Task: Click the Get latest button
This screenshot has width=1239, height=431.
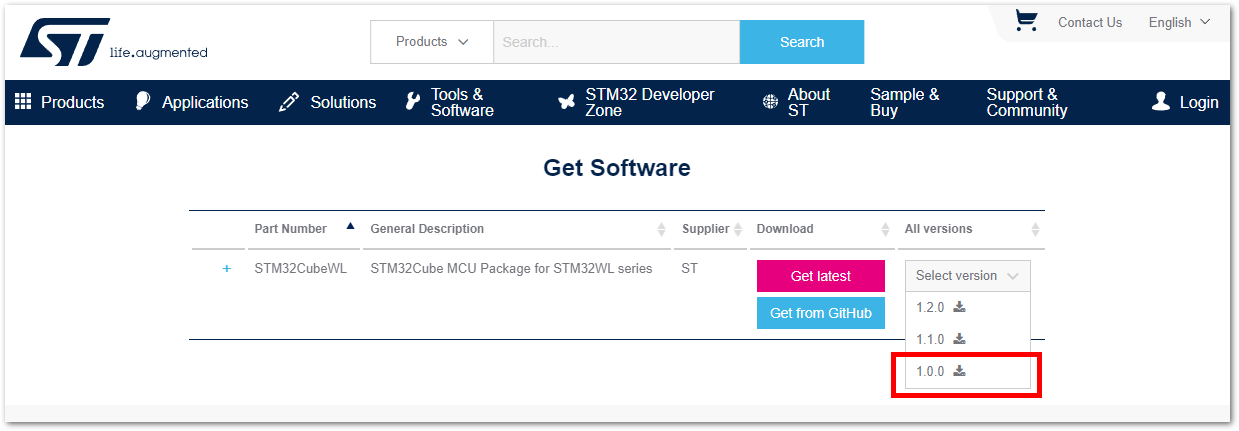Action: click(821, 276)
